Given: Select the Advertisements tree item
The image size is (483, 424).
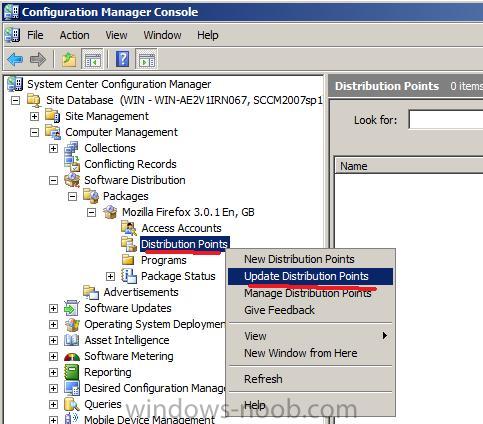Looking at the screenshot, I should coord(141,292).
